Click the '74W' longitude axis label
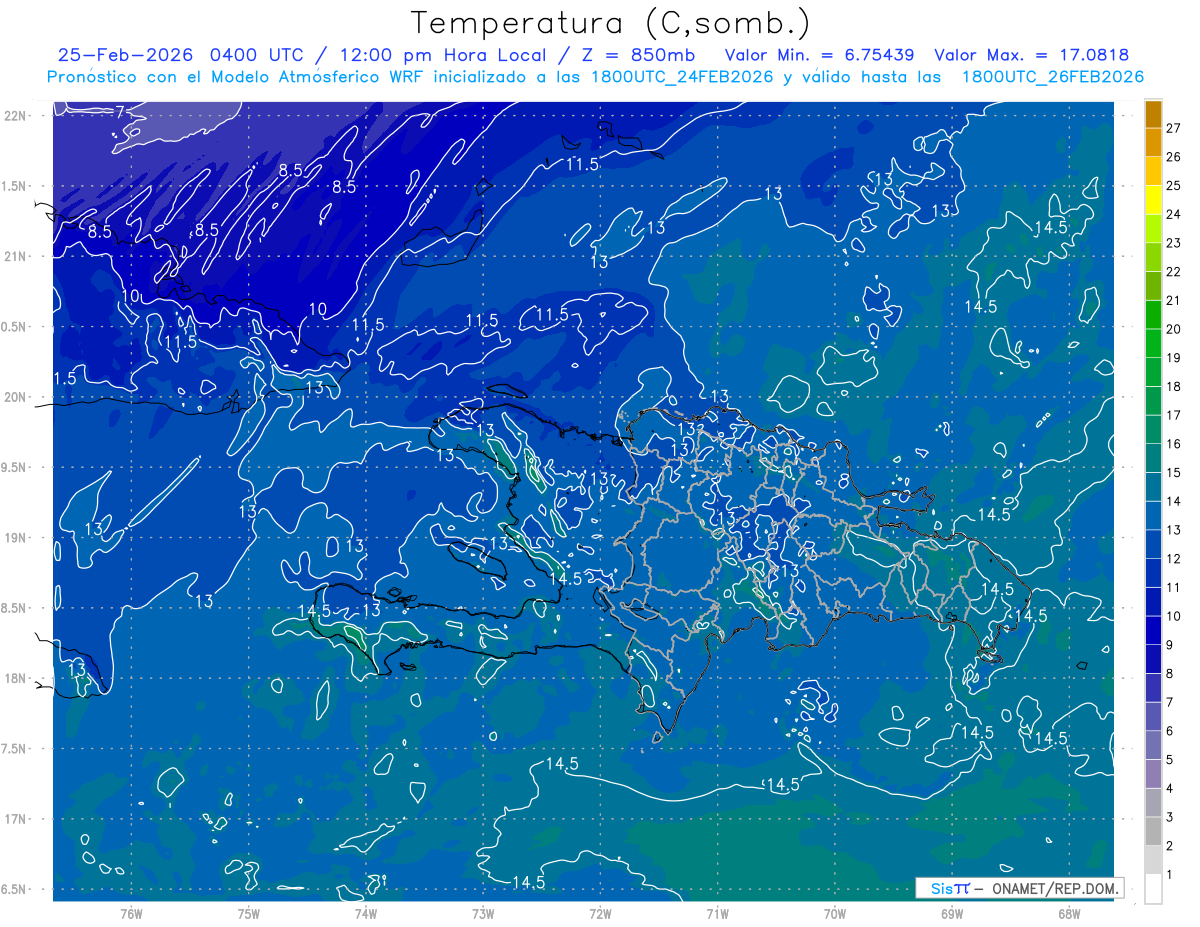Image resolution: width=1200 pixels, height=927 pixels. click(366, 913)
